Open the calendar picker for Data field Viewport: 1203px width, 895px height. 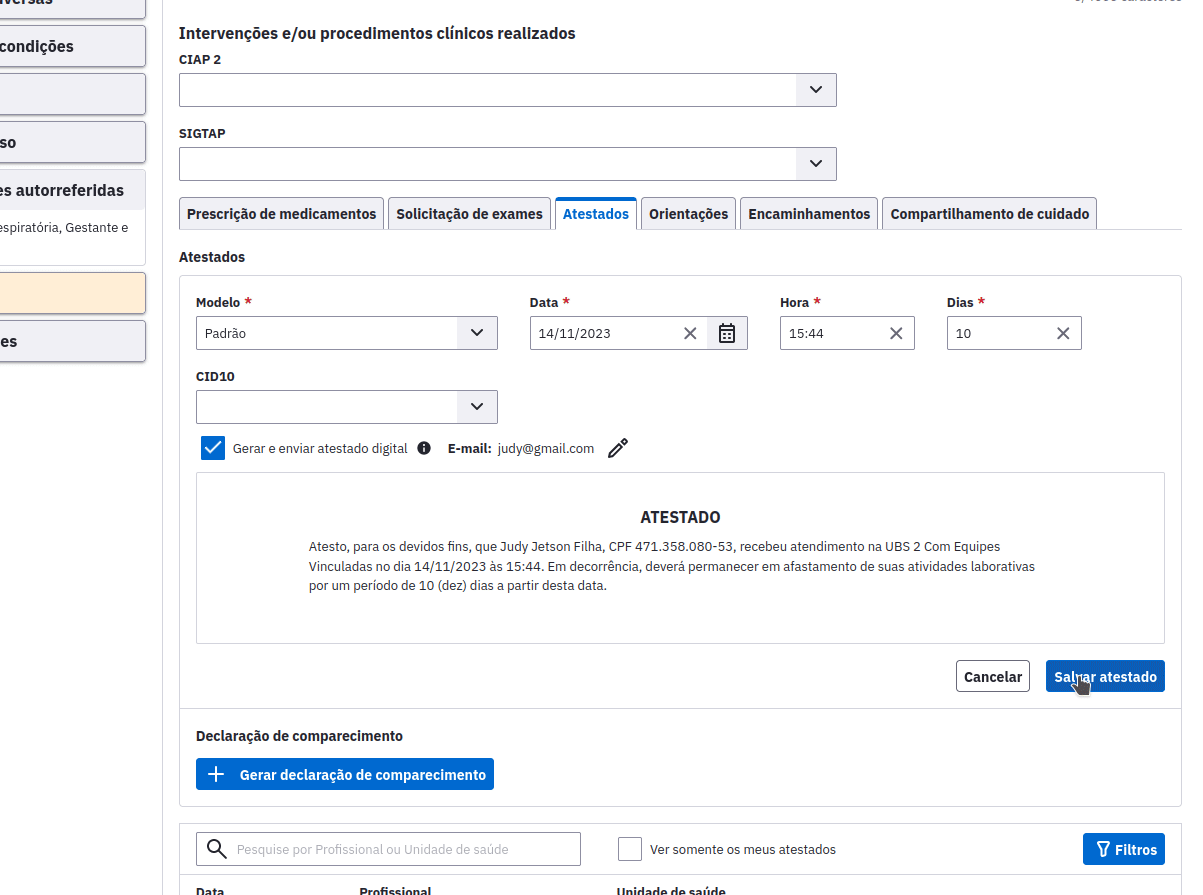pos(727,334)
